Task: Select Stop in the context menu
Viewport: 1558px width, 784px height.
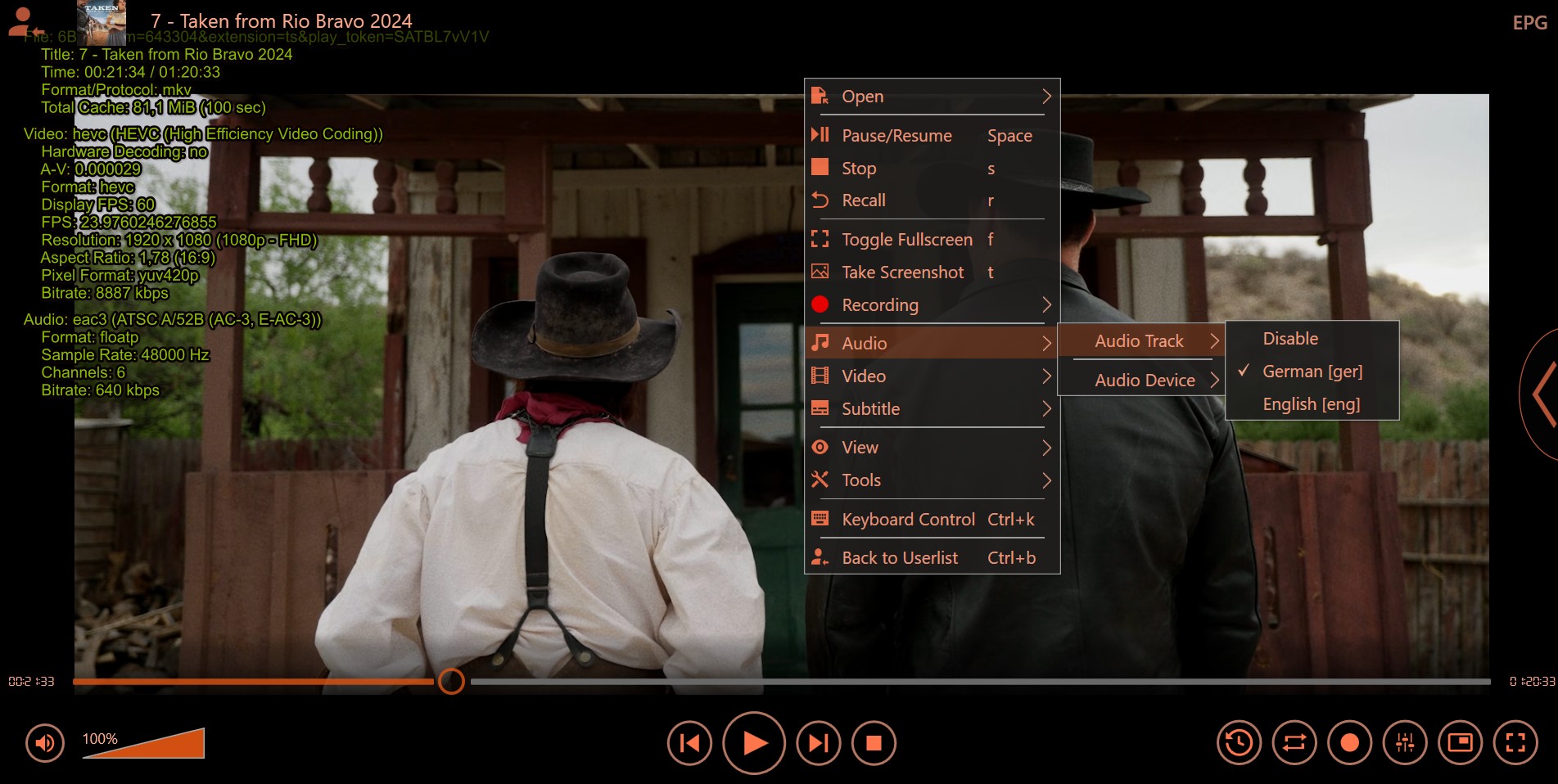Action: pos(932,169)
